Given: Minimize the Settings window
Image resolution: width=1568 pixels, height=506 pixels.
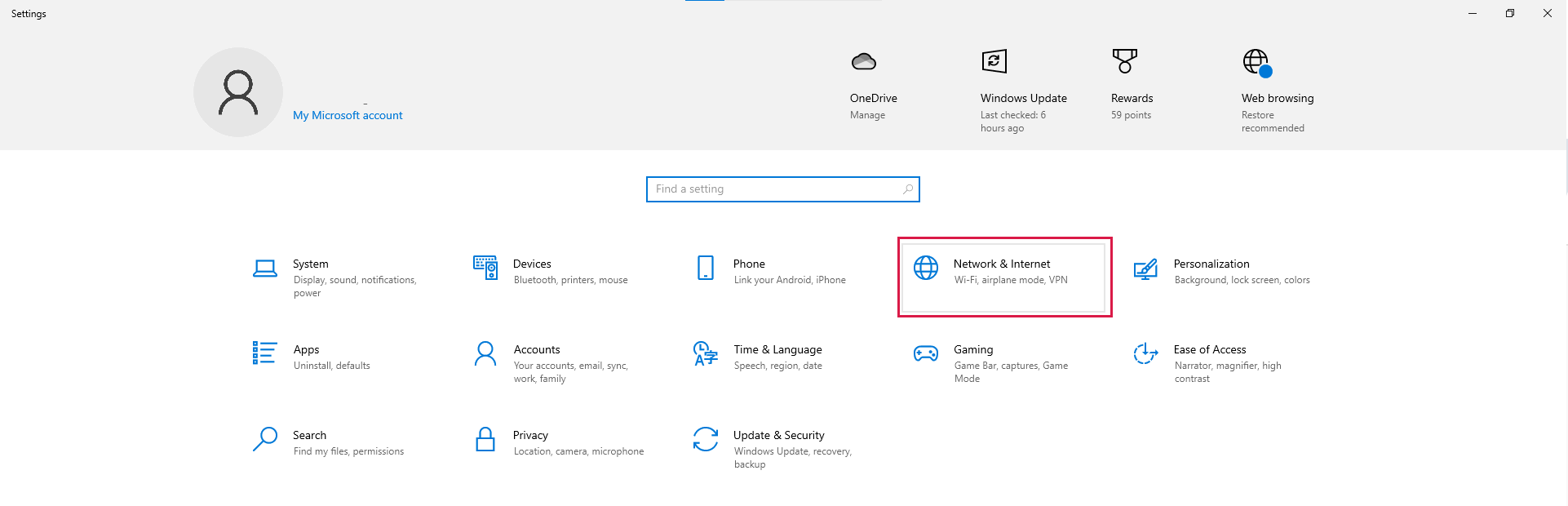Looking at the screenshot, I should (1473, 13).
